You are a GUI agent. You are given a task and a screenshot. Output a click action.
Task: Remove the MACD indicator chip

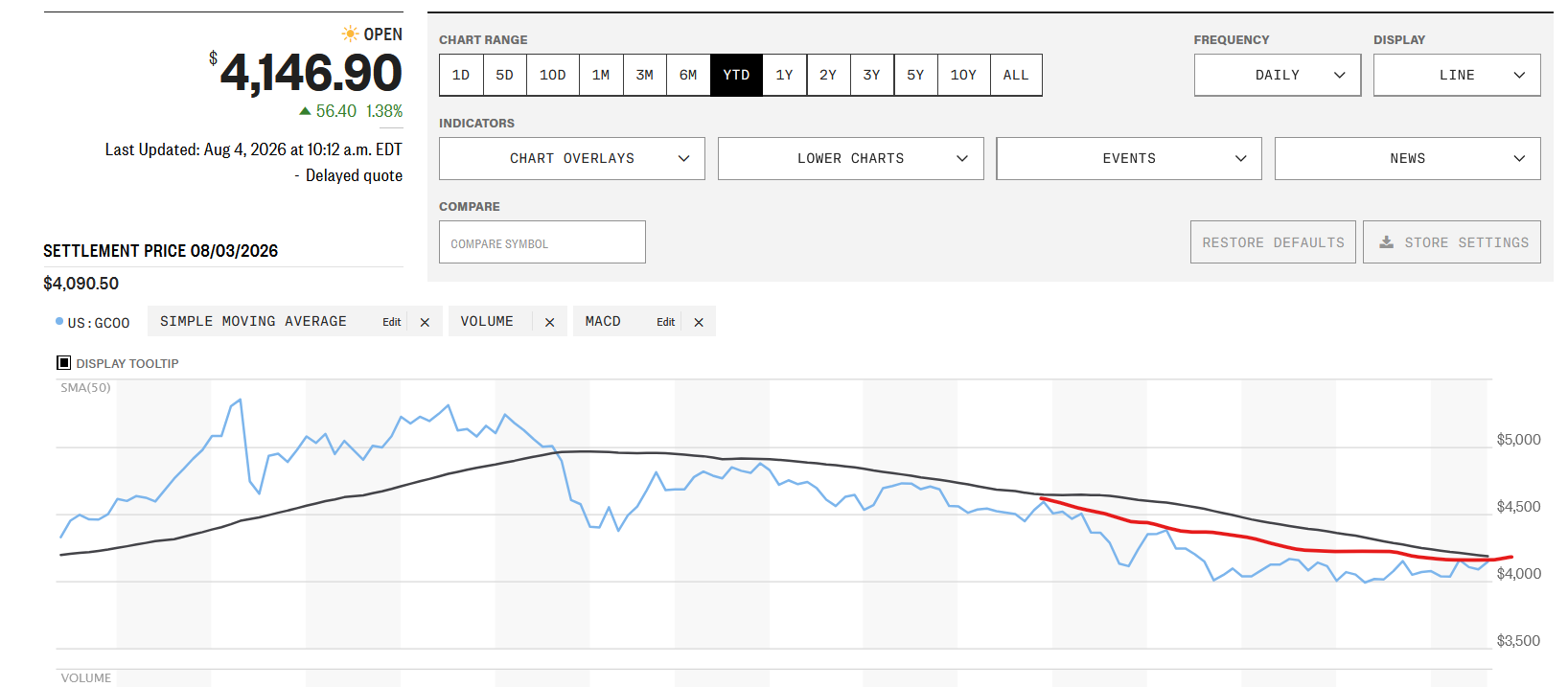[699, 322]
